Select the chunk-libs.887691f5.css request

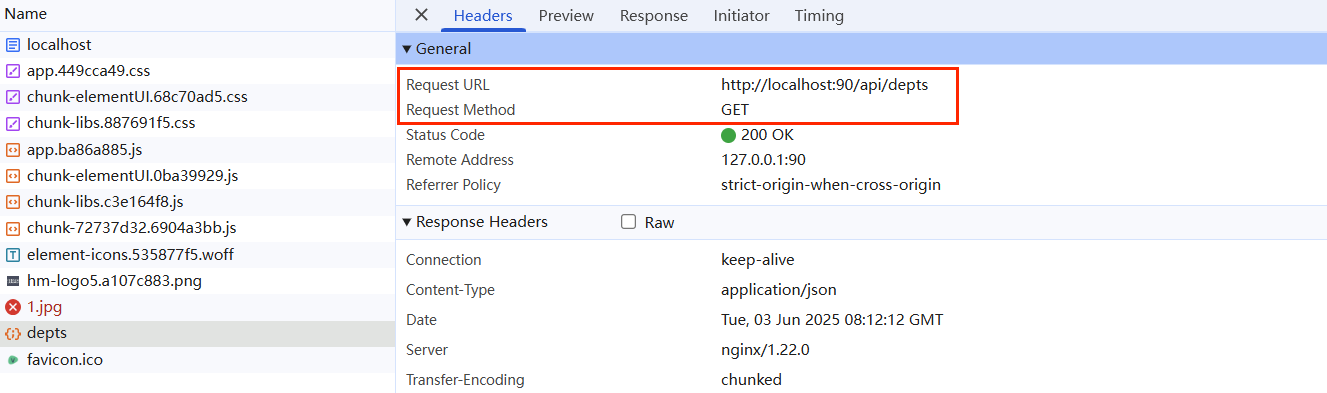(197, 124)
